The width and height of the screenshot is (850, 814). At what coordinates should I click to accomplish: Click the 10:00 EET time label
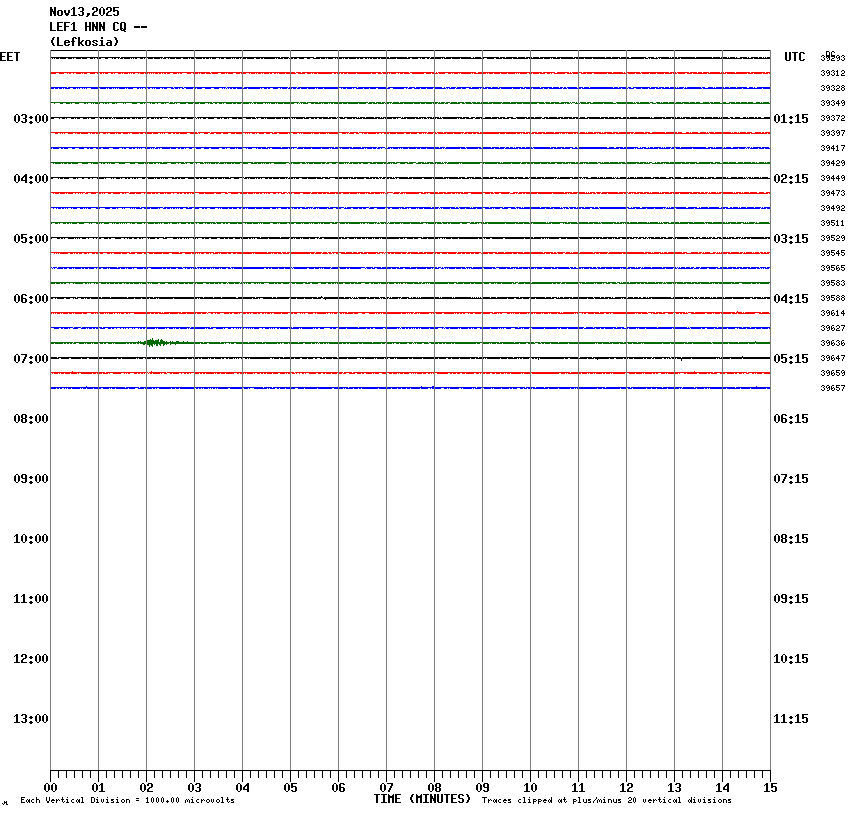click(30, 539)
